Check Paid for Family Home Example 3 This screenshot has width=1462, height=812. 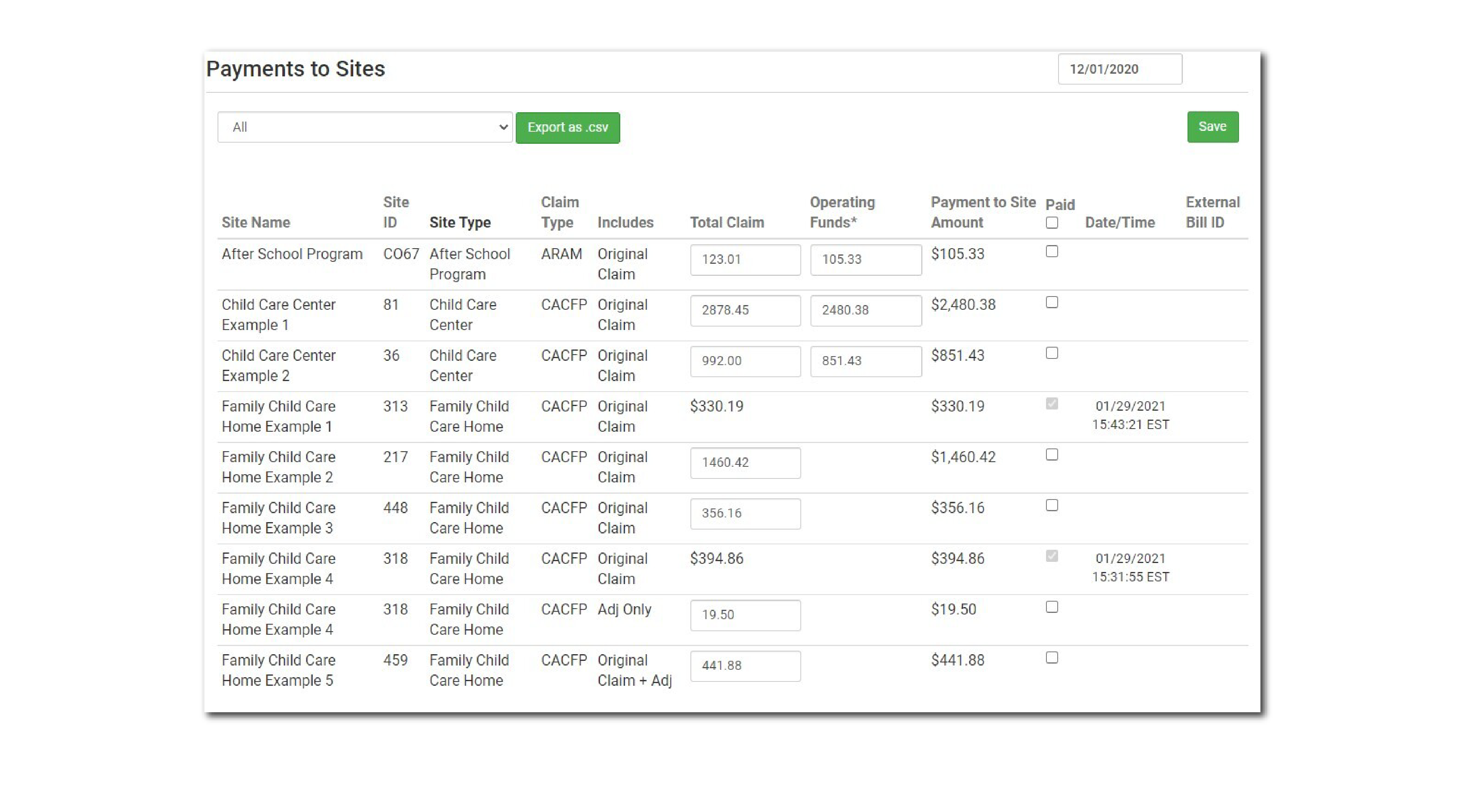pyautogui.click(x=1051, y=505)
